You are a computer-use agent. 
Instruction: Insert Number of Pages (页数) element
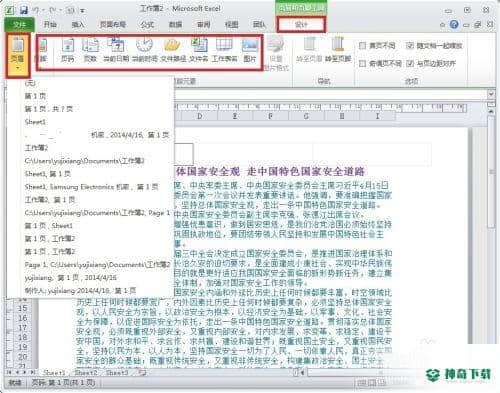(x=90, y=50)
